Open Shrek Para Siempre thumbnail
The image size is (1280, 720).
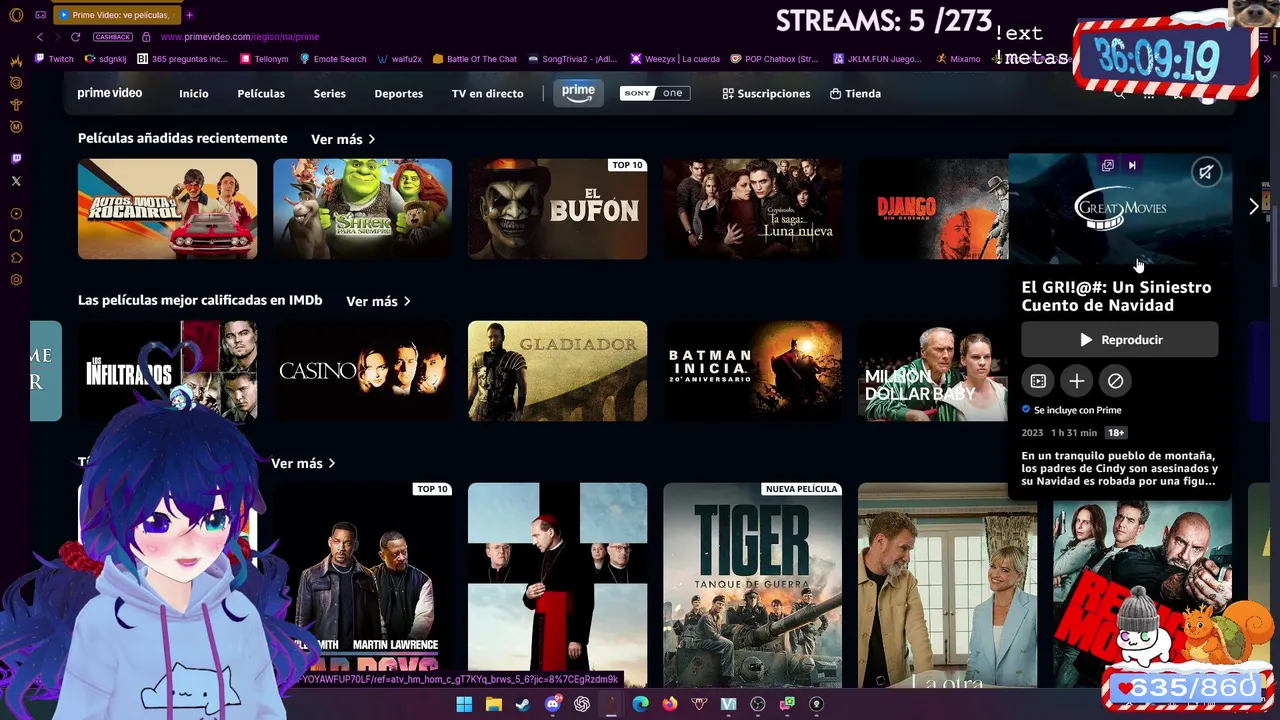click(362, 209)
